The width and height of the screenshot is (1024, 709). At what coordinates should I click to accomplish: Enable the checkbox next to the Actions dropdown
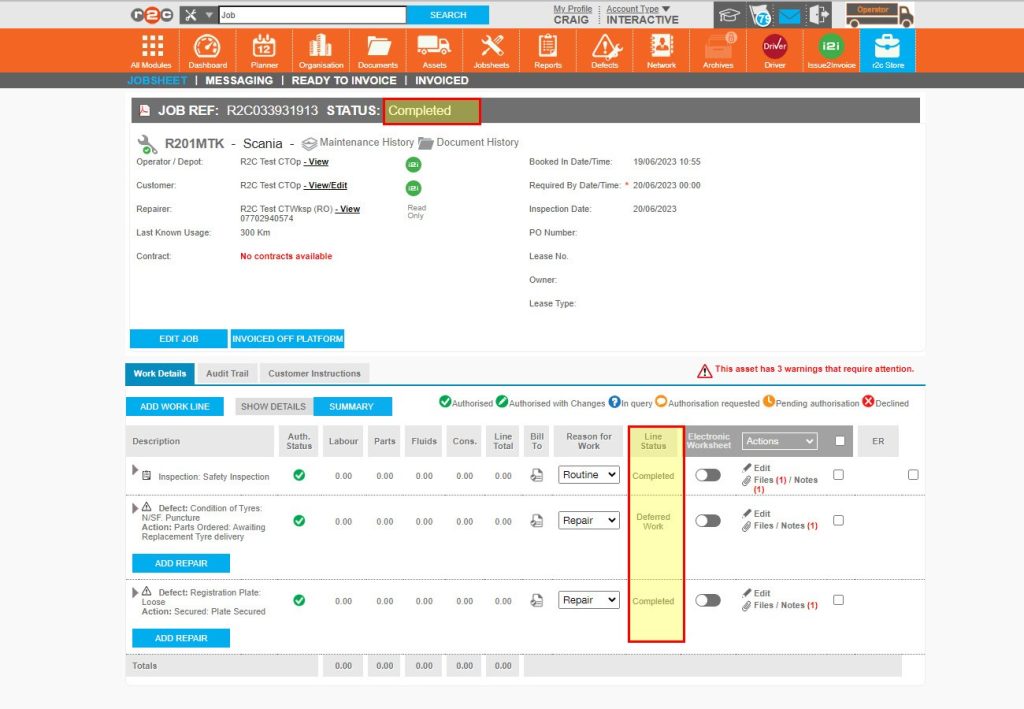click(x=840, y=441)
